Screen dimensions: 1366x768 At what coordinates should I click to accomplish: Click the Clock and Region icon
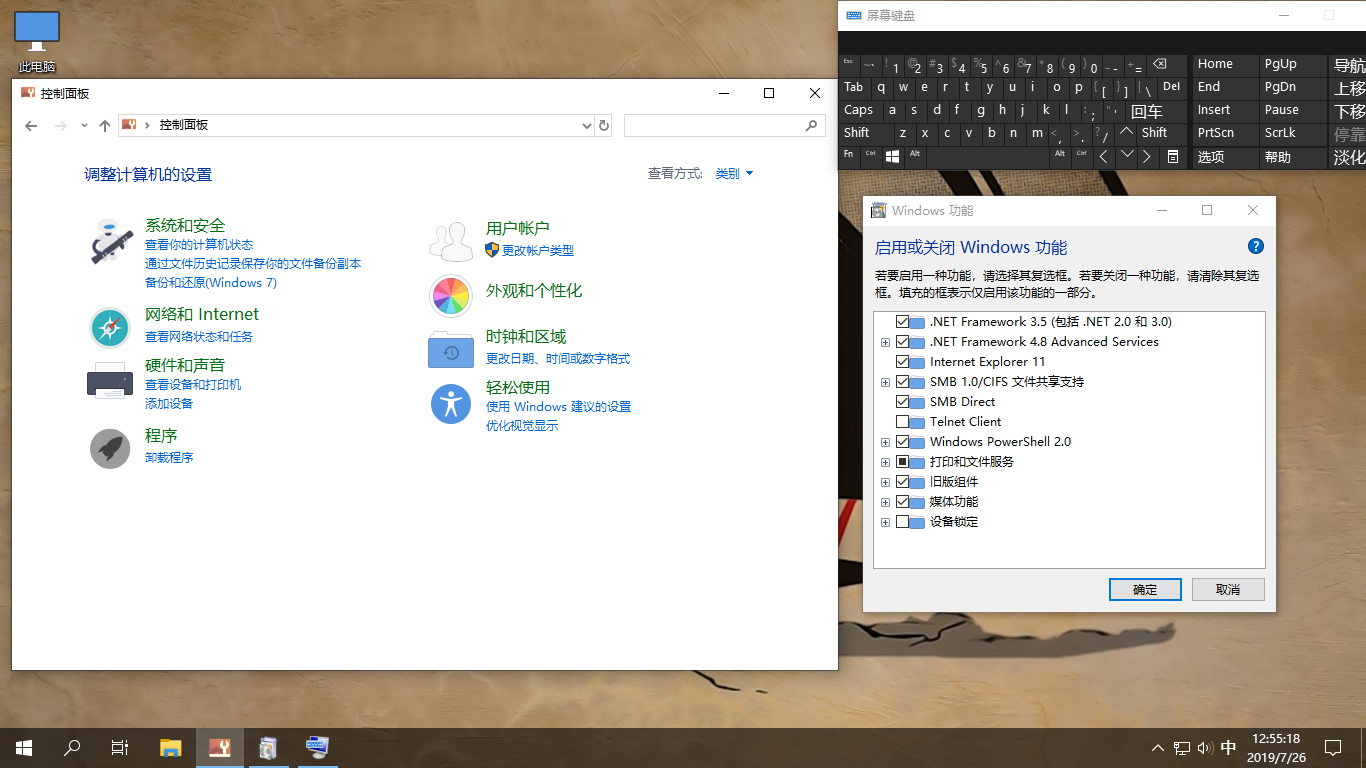click(x=451, y=350)
